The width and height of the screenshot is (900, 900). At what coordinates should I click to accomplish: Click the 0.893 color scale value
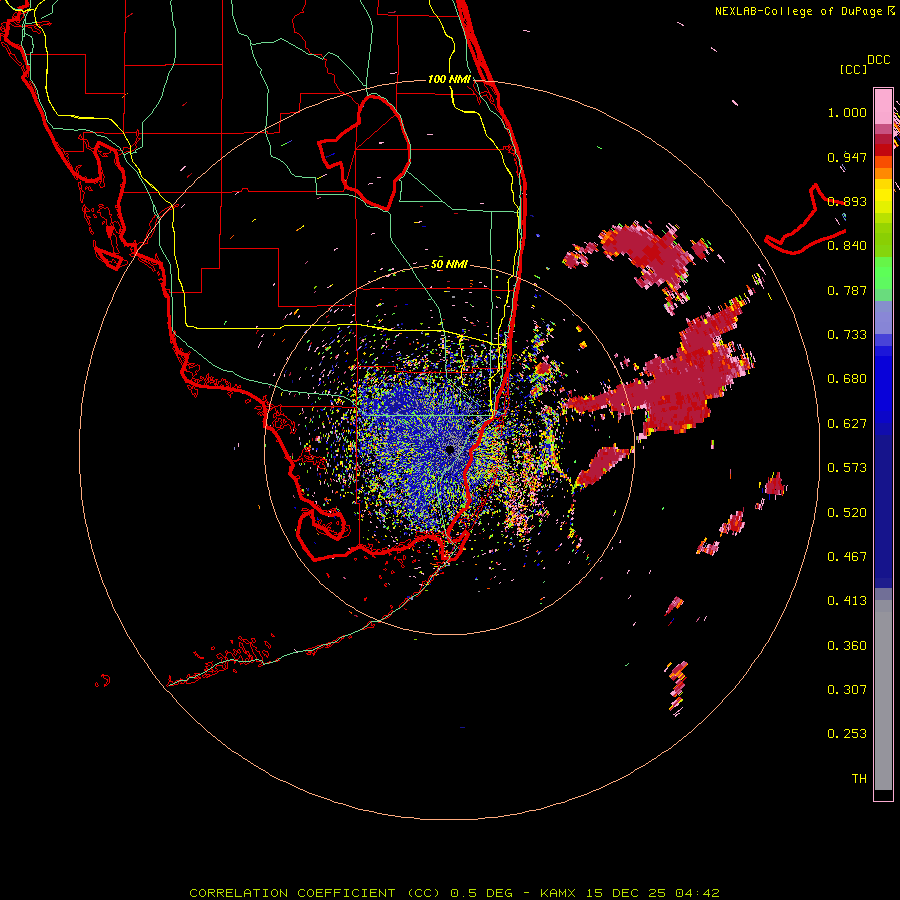point(847,201)
